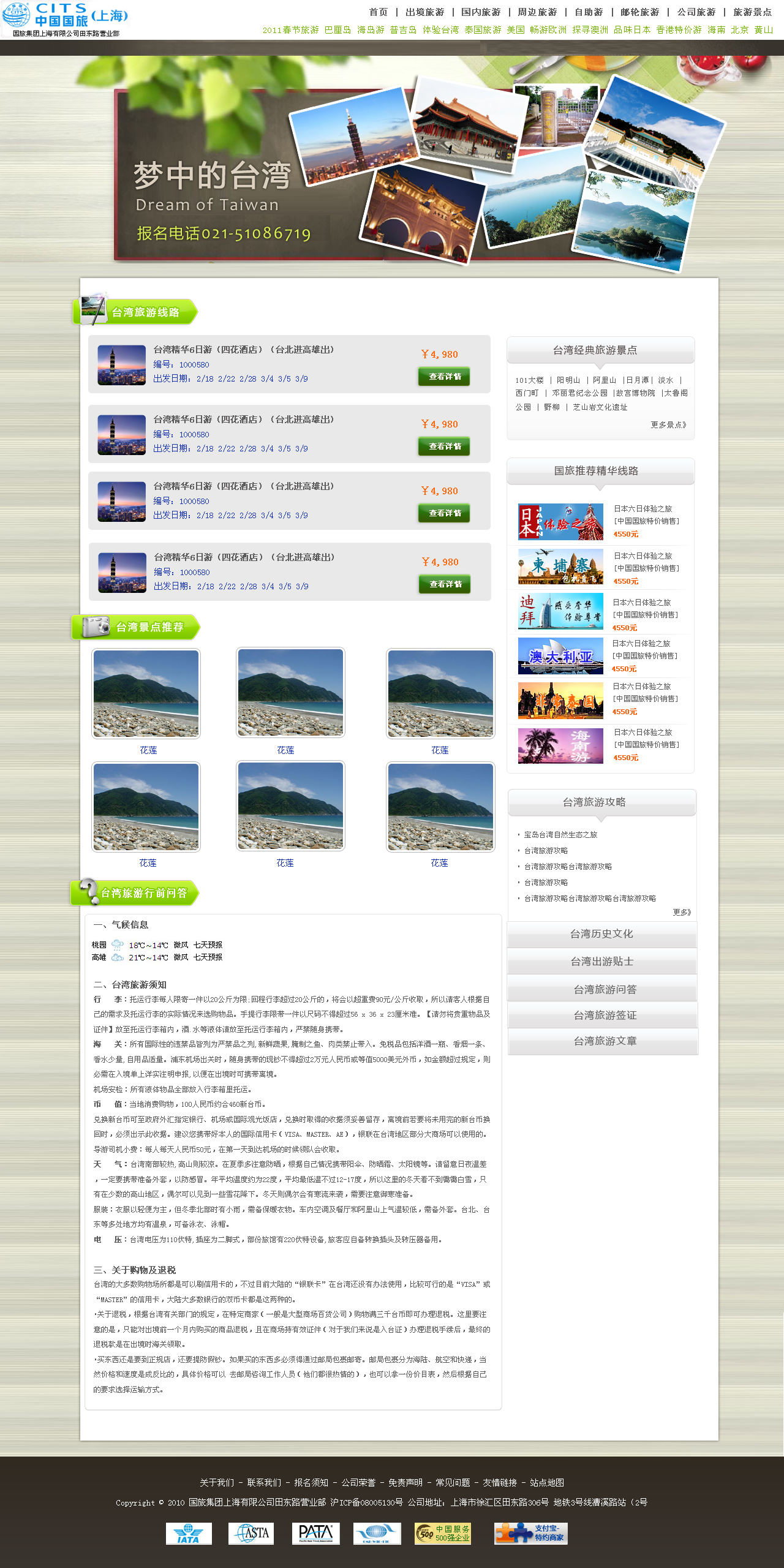Open the 旅游景点 menu item
Viewport: 784px width, 1568px height.
click(753, 12)
